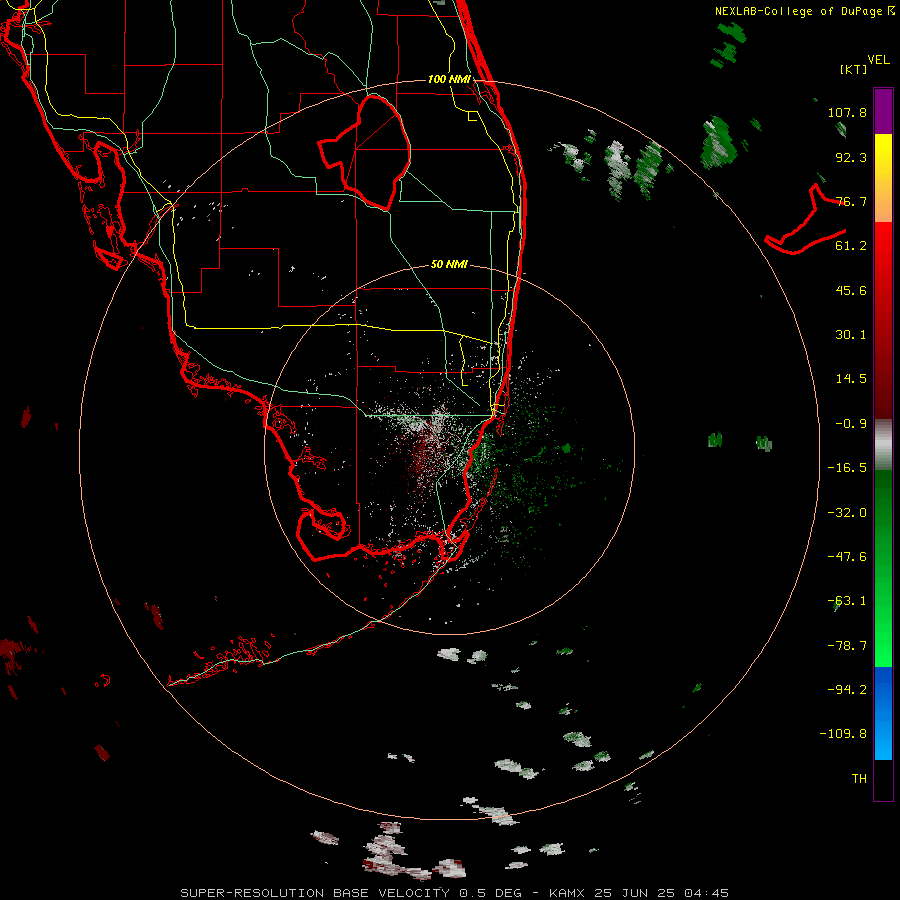Select the -32.0 velocity scale value
Screen dimensions: 900x900
pyautogui.click(x=847, y=513)
